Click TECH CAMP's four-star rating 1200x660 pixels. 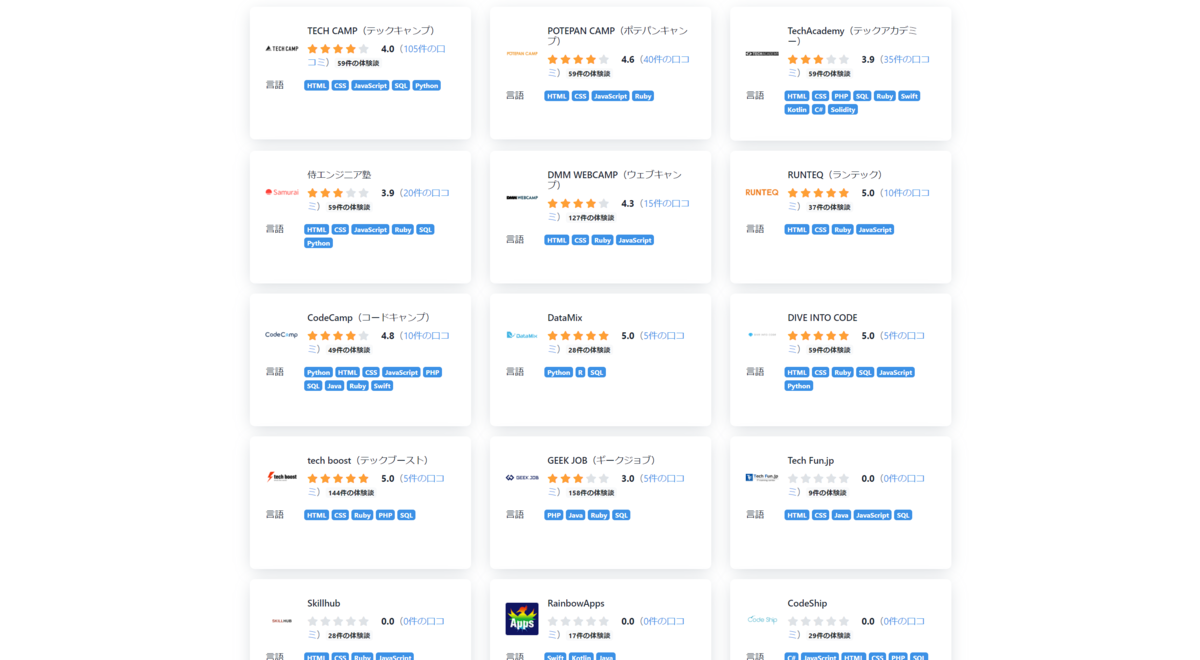(338, 49)
